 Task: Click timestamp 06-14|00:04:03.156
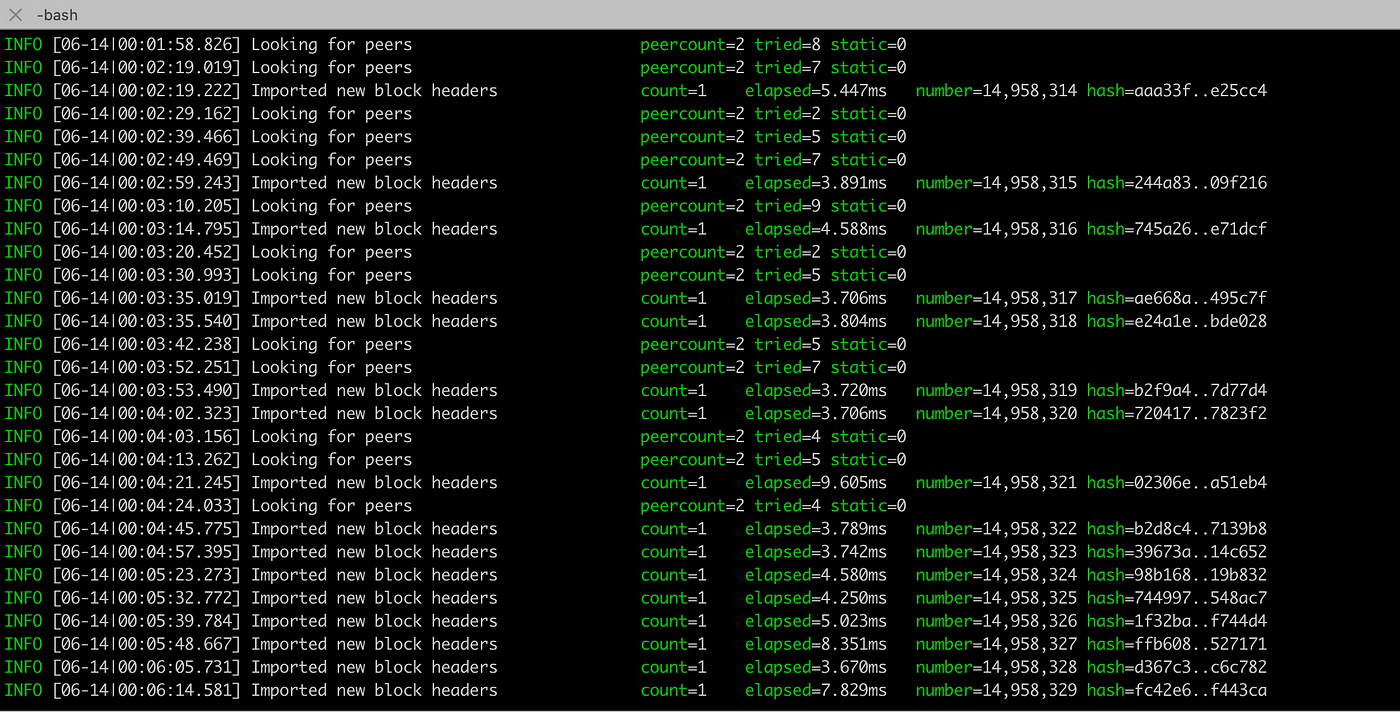click(x=146, y=436)
